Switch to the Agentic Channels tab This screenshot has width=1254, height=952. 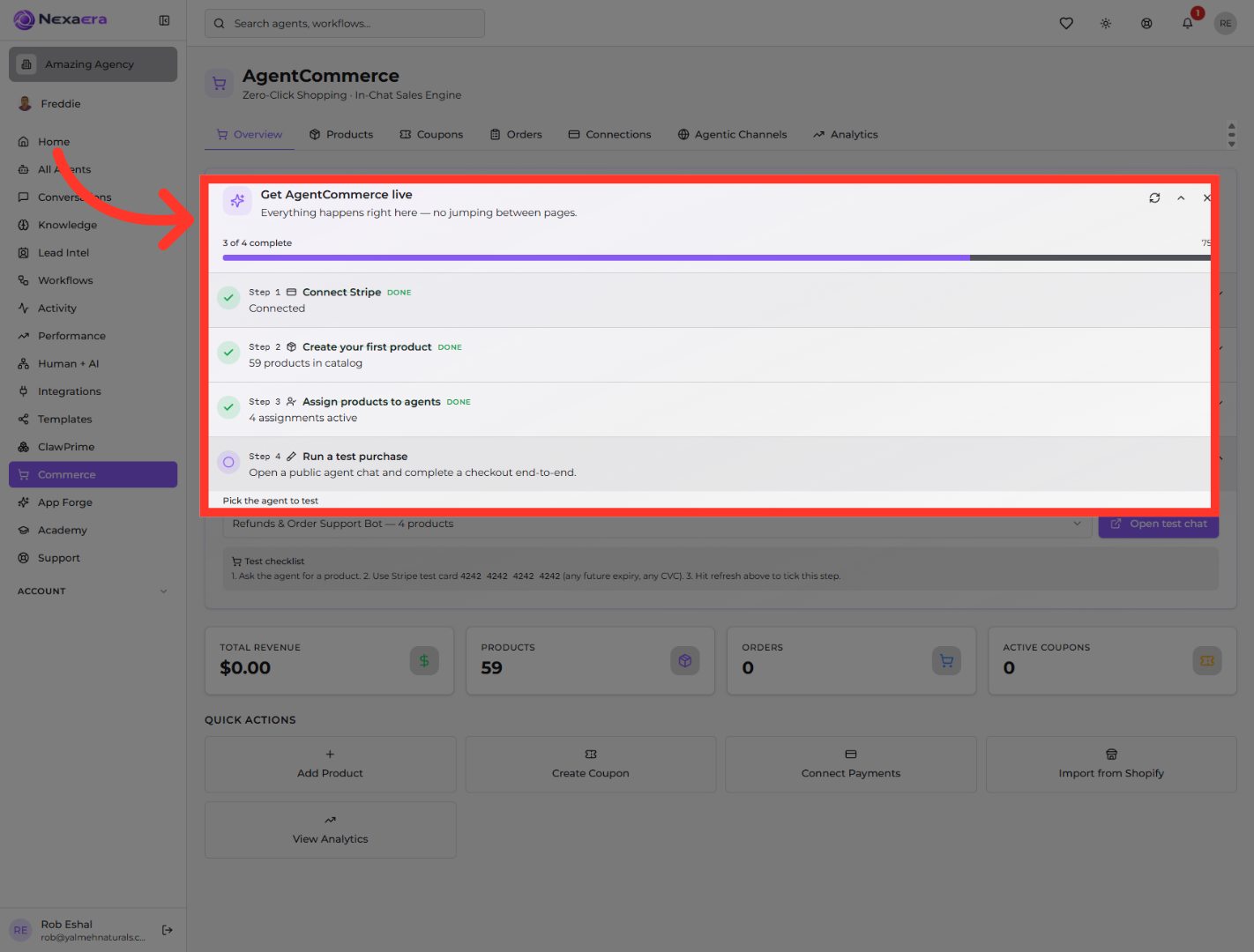(732, 135)
